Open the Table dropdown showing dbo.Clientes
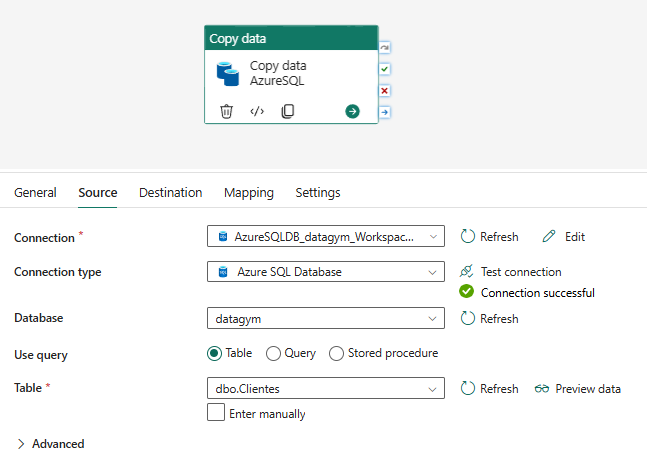 point(326,388)
